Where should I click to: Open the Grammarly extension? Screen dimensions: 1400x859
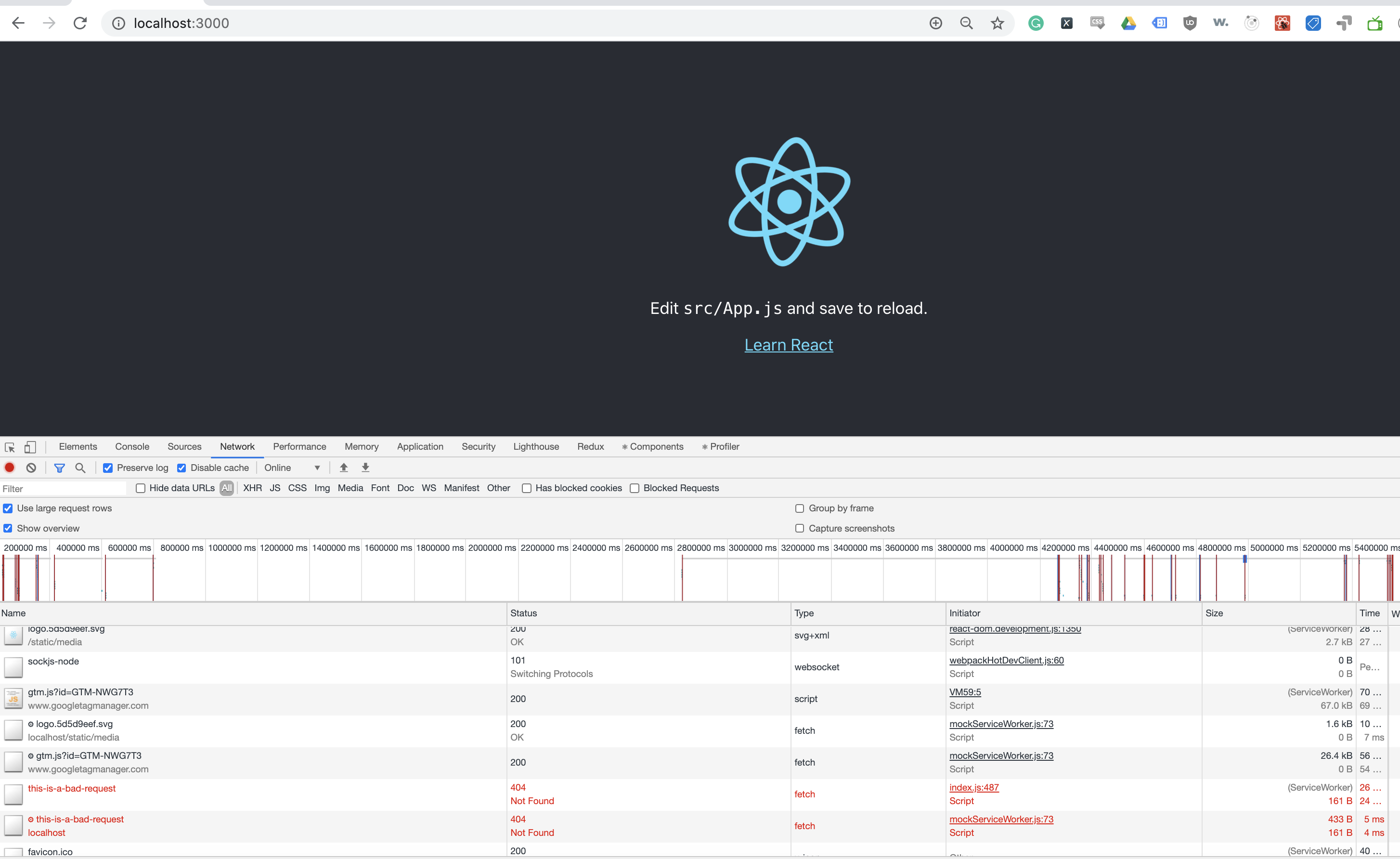click(x=1036, y=23)
